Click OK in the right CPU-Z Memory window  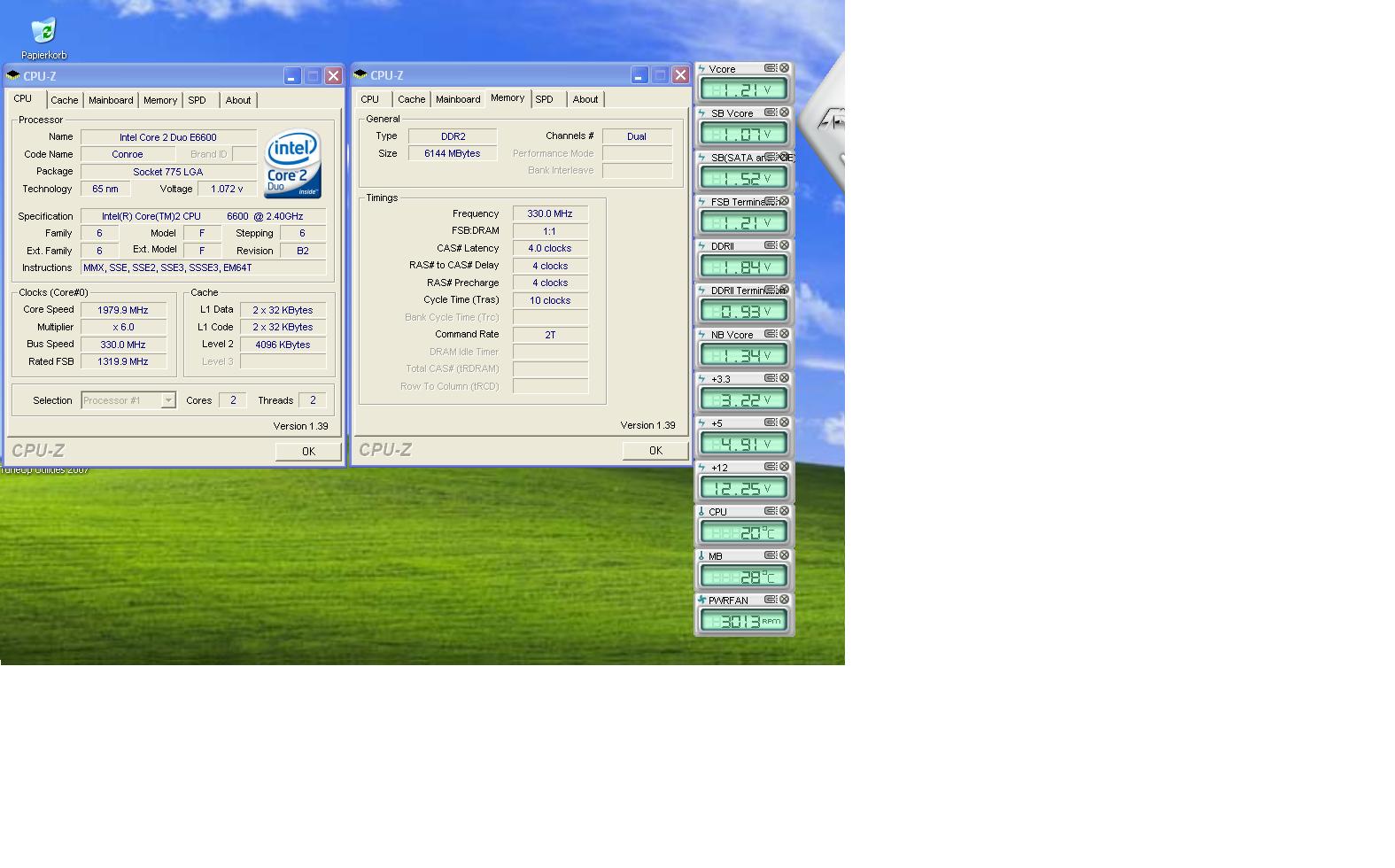[x=655, y=450]
